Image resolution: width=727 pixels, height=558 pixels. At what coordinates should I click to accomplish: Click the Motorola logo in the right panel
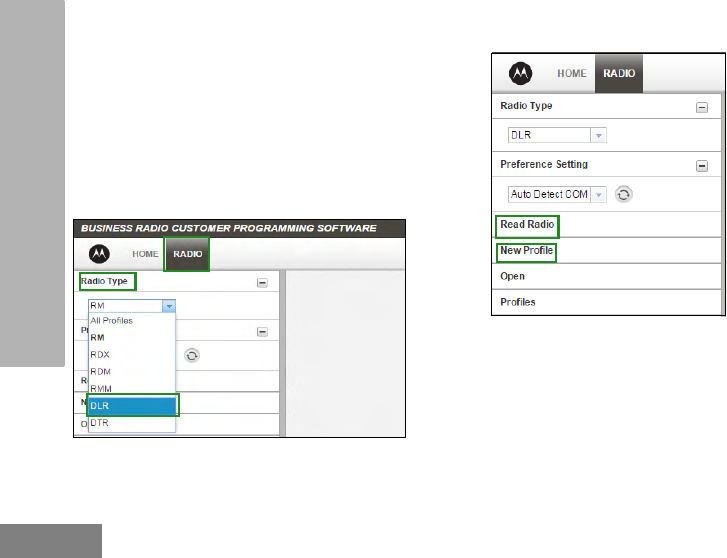click(521, 73)
